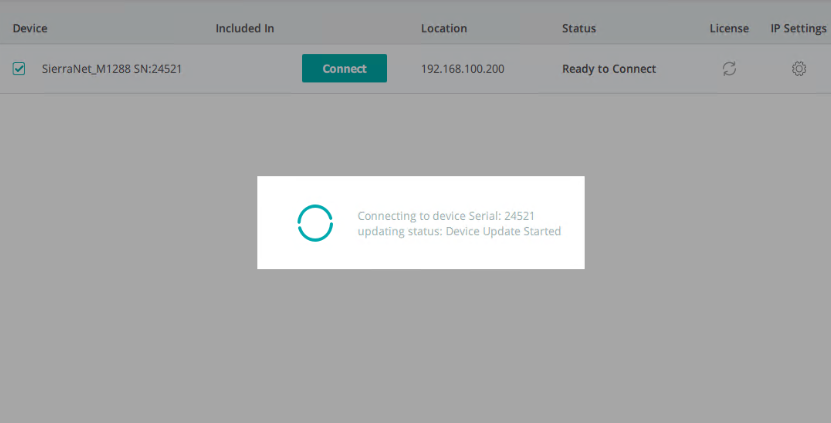Click the Connecting to device Serial message
831x423 pixels.
click(446, 216)
